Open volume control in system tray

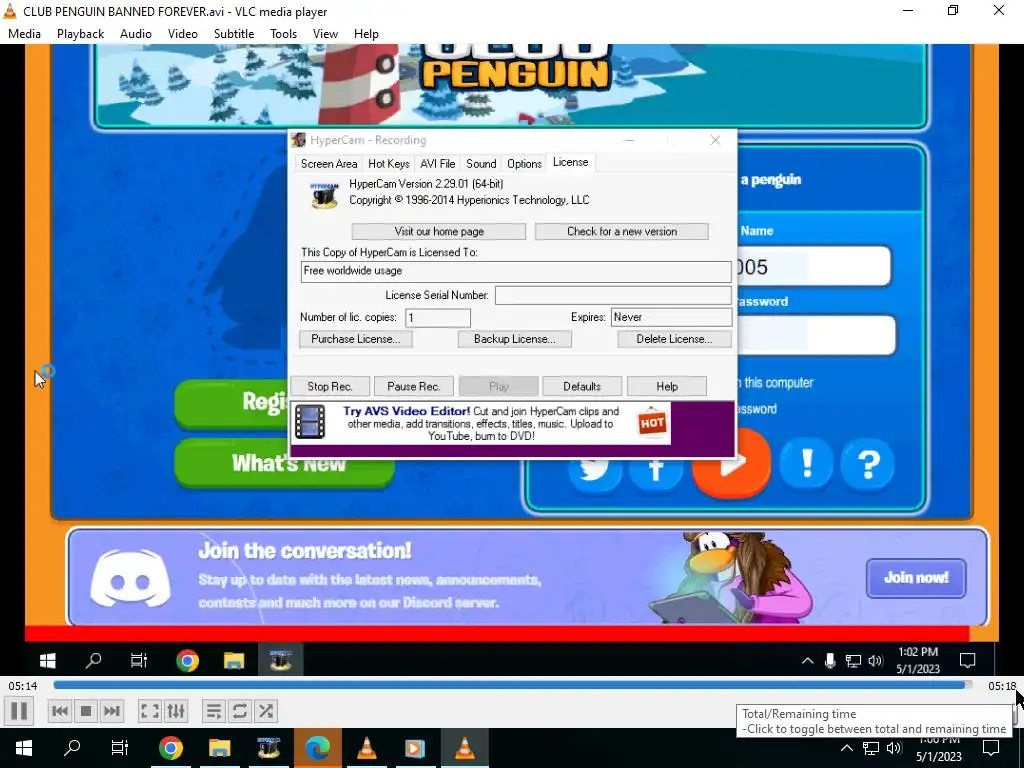click(x=894, y=748)
